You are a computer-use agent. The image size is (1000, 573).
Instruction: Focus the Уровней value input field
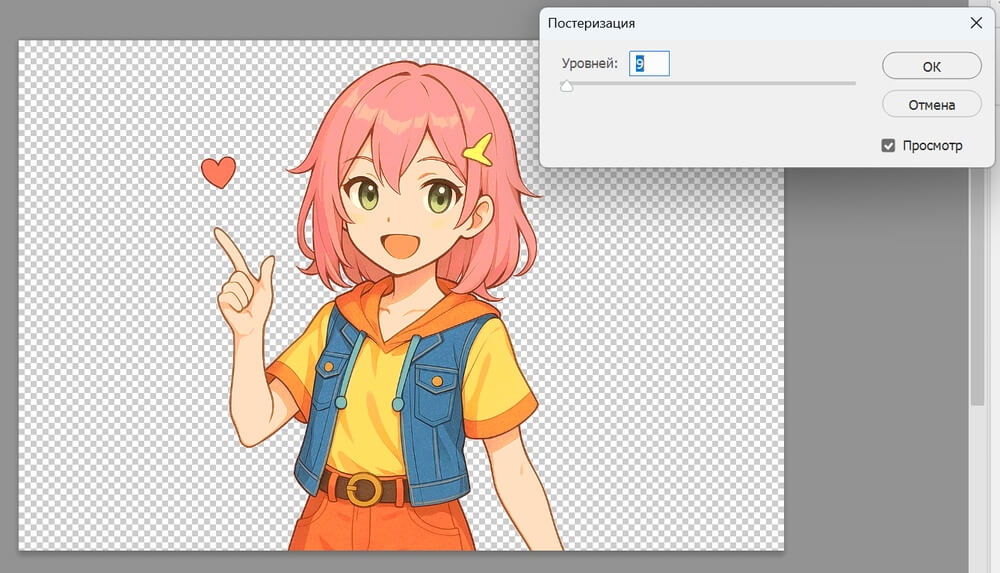pyautogui.click(x=649, y=64)
